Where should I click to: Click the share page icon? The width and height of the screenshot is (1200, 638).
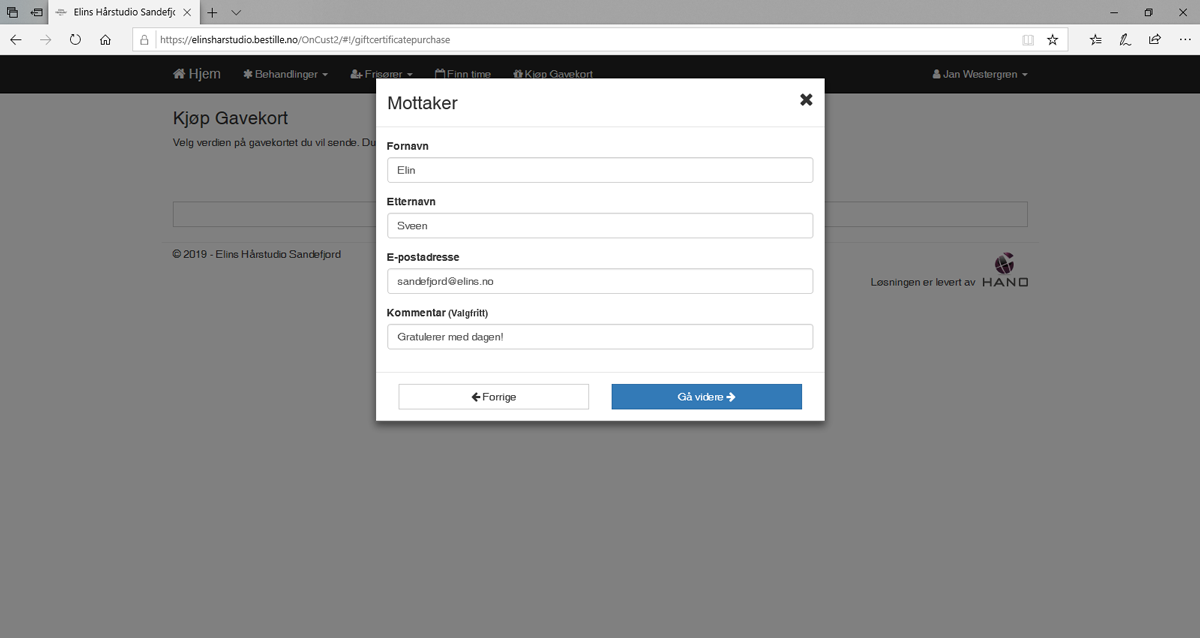(x=1154, y=40)
